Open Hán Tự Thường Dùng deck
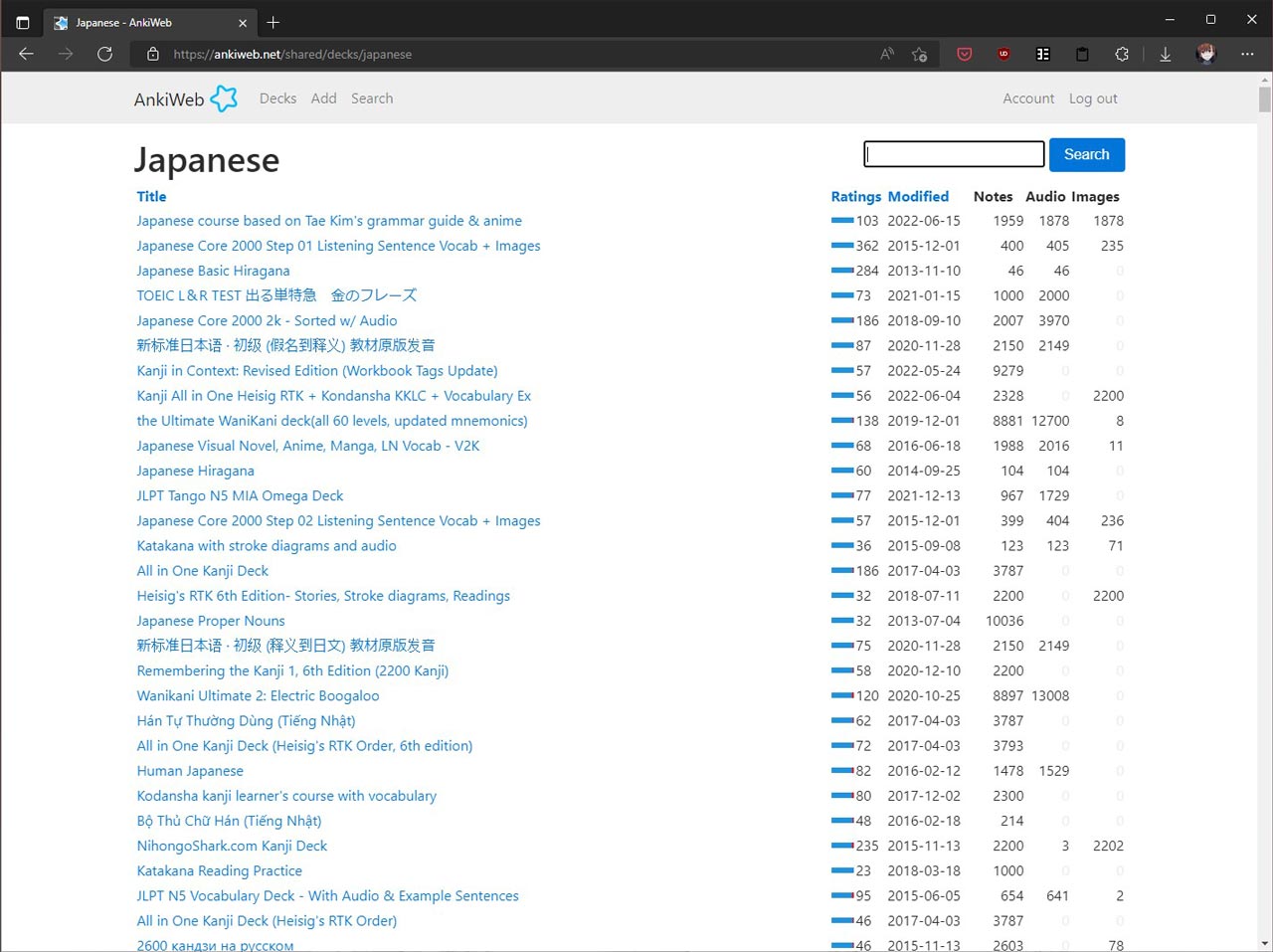1273x952 pixels. (246, 720)
